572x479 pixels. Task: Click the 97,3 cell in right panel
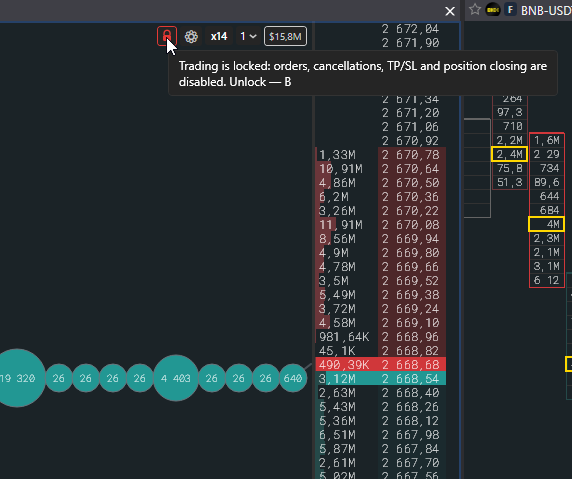pos(510,112)
